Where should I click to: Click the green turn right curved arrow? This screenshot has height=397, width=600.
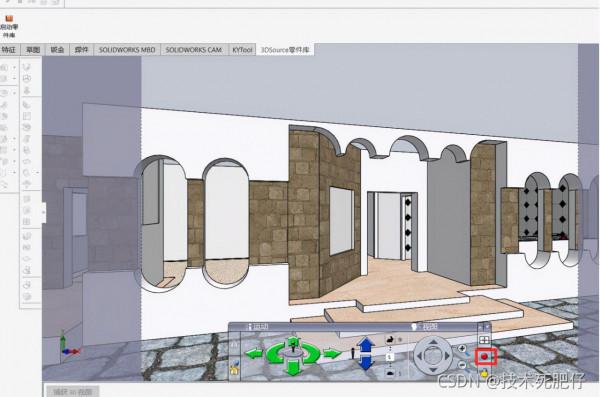coord(312,353)
